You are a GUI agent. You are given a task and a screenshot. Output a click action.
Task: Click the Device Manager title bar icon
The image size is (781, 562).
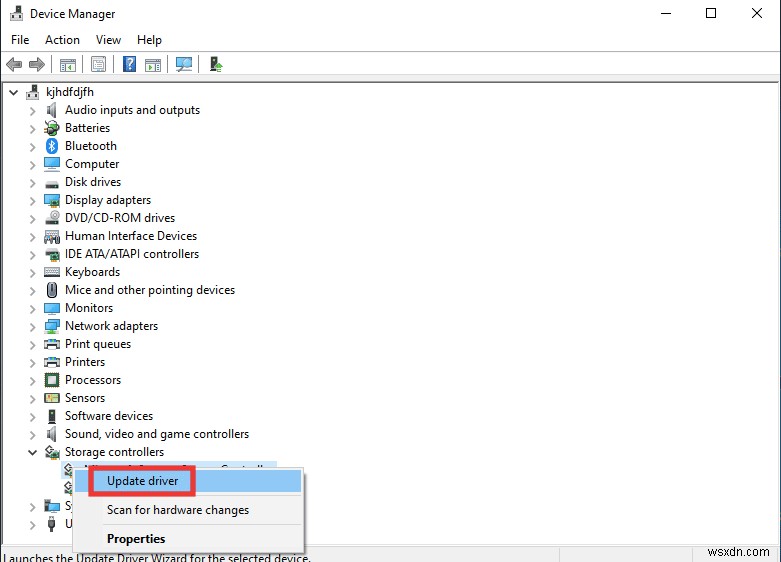pyautogui.click(x=16, y=13)
